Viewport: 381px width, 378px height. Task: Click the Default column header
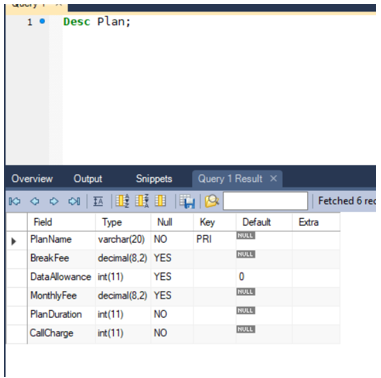pos(264,222)
